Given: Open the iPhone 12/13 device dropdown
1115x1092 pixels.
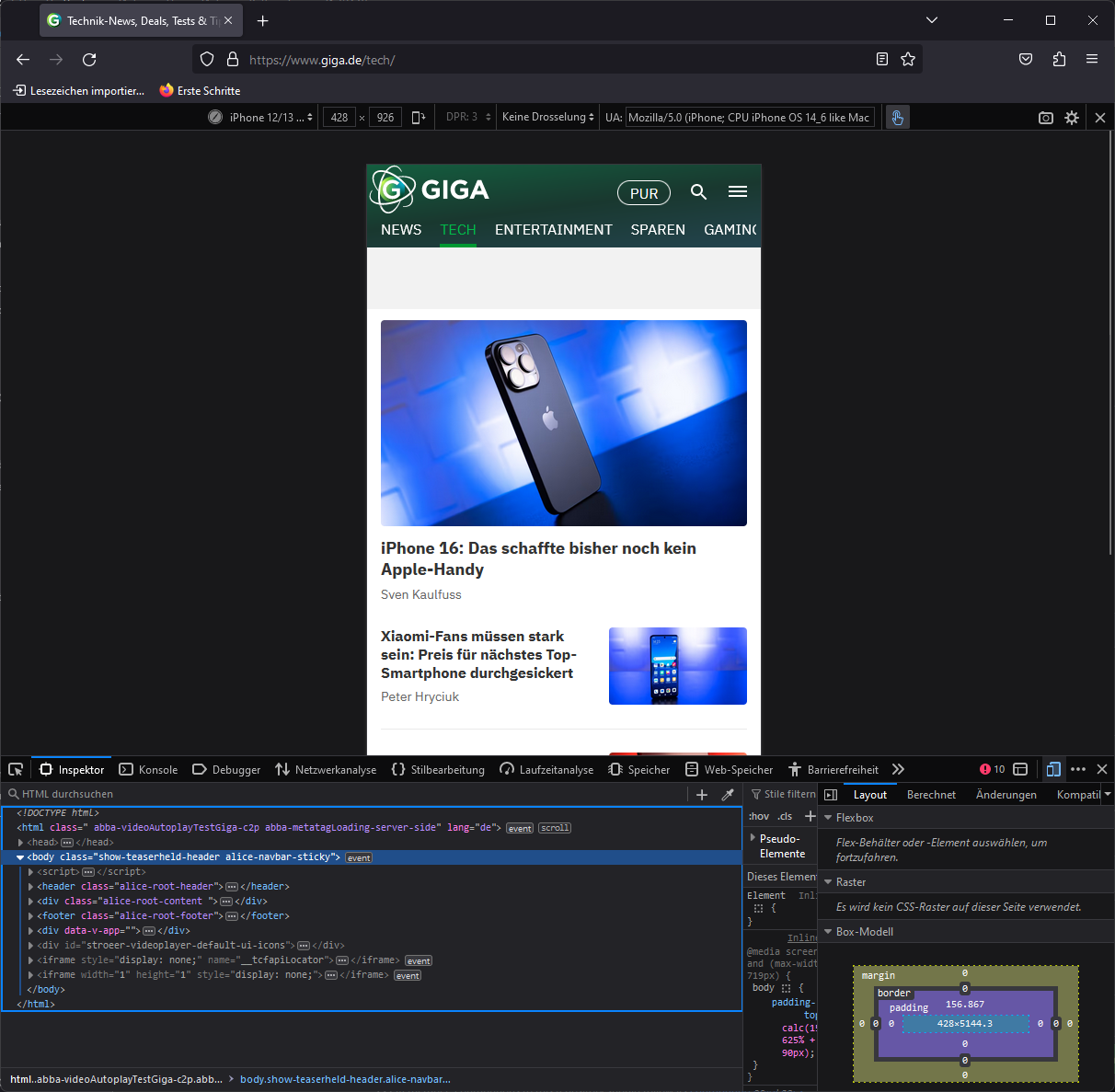Looking at the screenshot, I should tap(270, 118).
